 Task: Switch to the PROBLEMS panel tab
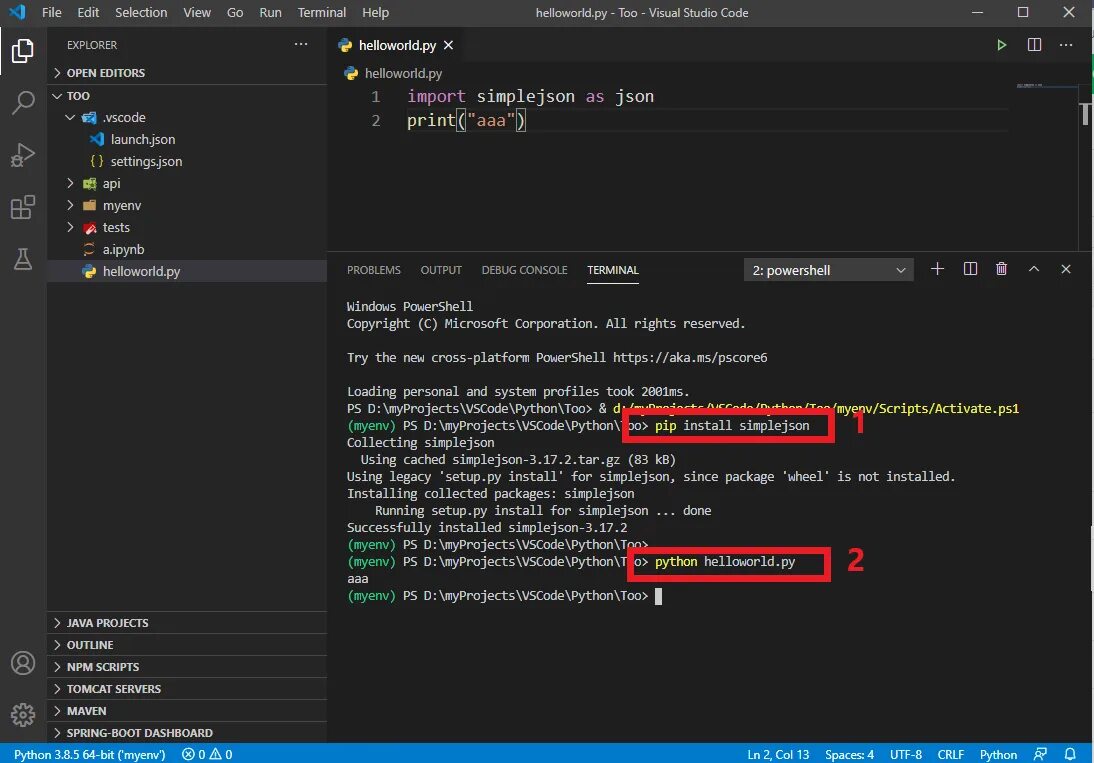click(x=374, y=270)
